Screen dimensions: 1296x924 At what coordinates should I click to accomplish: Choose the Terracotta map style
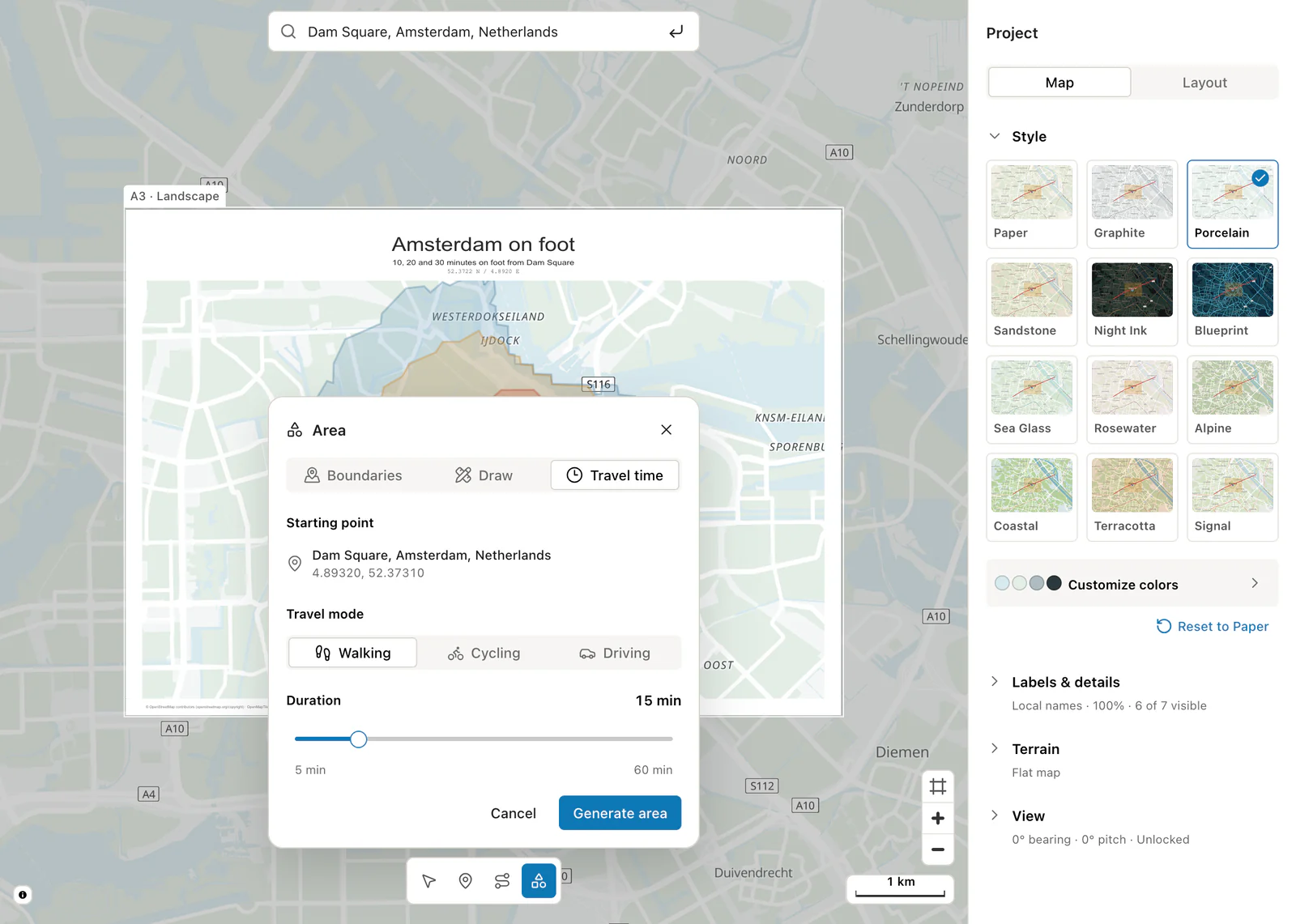pyautogui.click(x=1132, y=497)
